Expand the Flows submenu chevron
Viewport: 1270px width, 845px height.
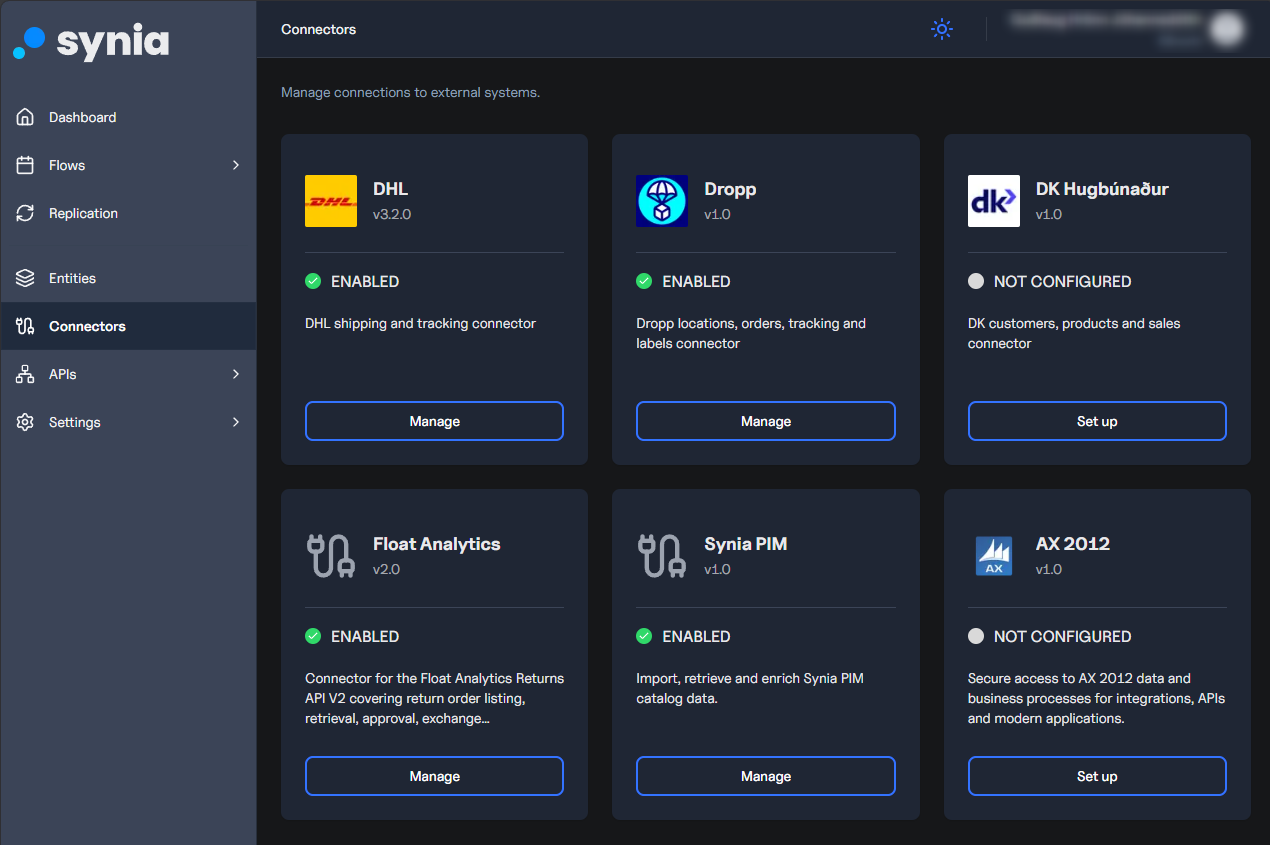pyautogui.click(x=236, y=165)
